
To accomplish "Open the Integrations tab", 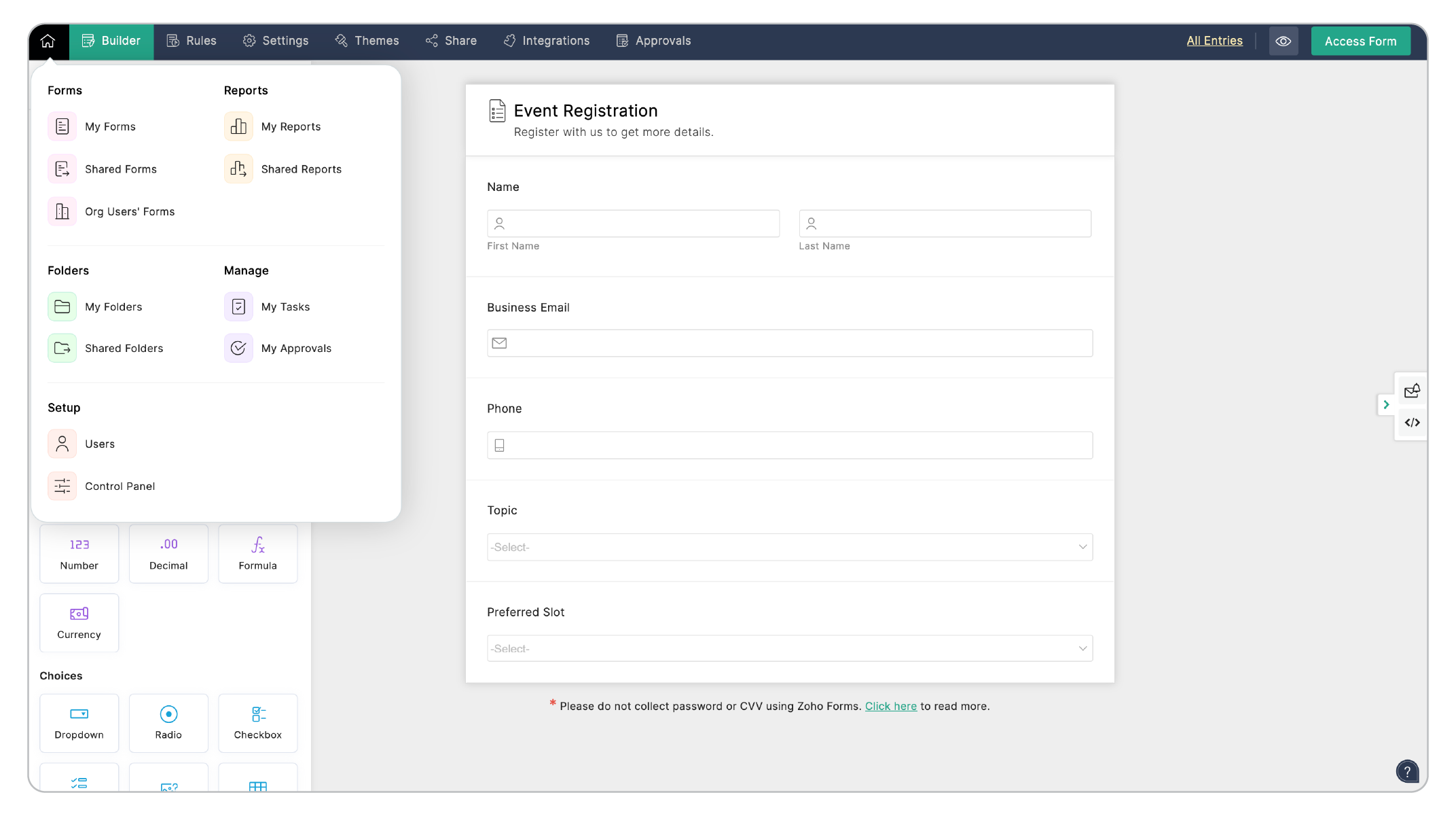I will pyautogui.click(x=547, y=41).
